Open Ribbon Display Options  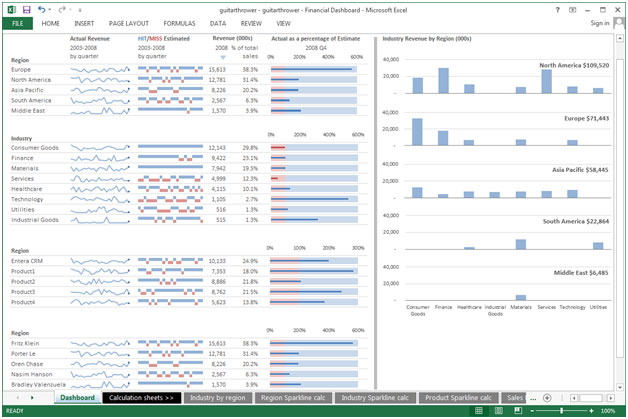click(573, 10)
